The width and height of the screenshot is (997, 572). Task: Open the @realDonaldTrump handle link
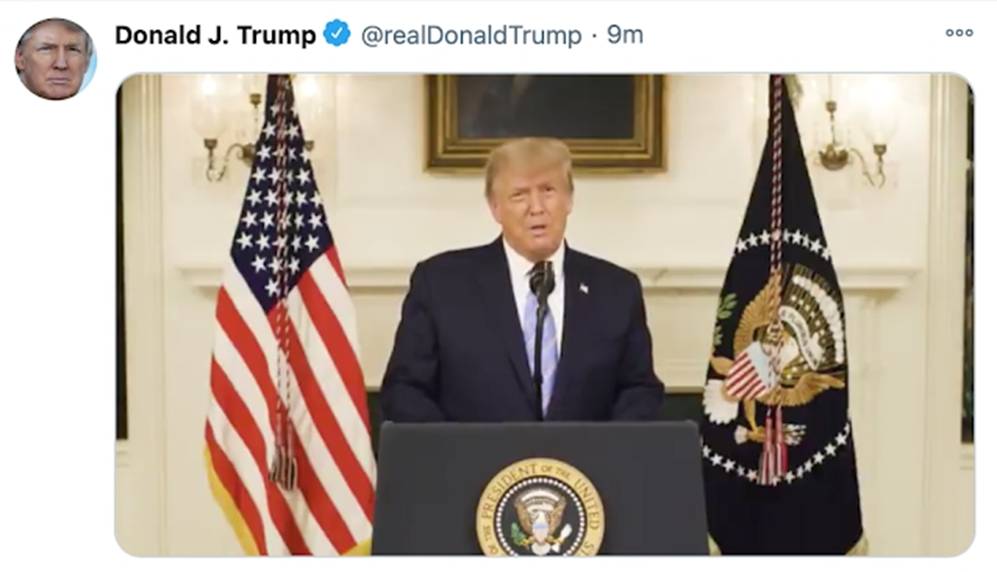click(x=471, y=35)
